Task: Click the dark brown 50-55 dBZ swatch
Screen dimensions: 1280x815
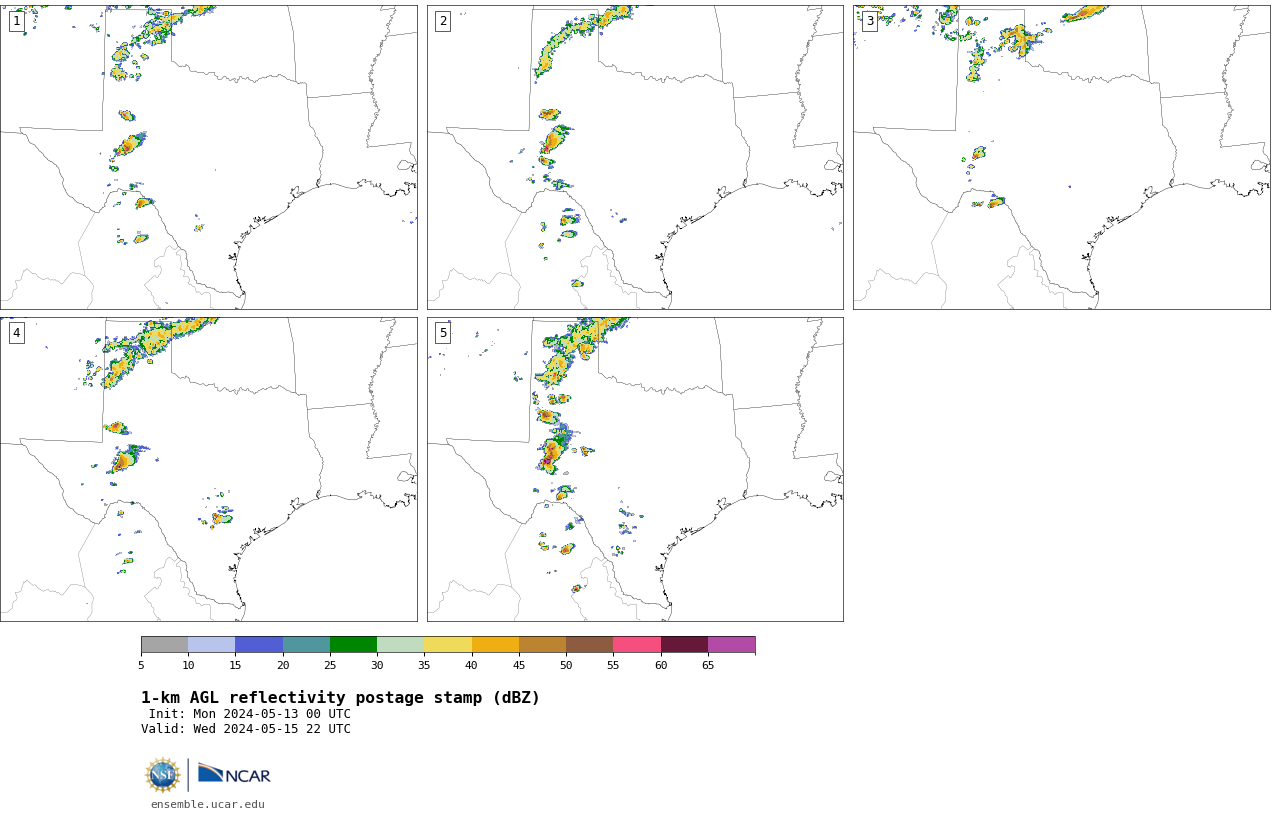Action: pyautogui.click(x=590, y=644)
